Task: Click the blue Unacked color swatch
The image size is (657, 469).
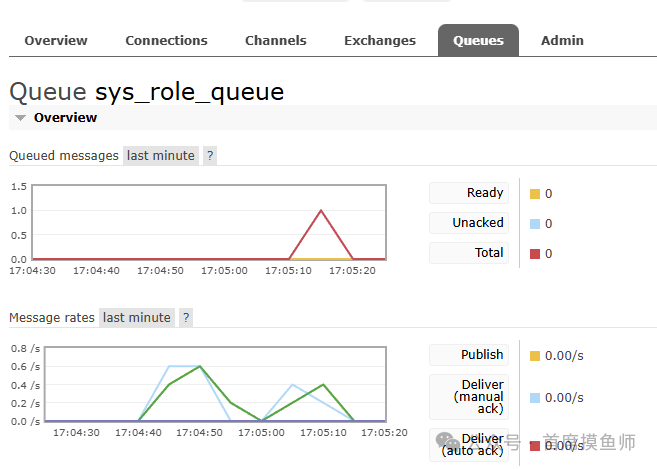Action: click(534, 224)
